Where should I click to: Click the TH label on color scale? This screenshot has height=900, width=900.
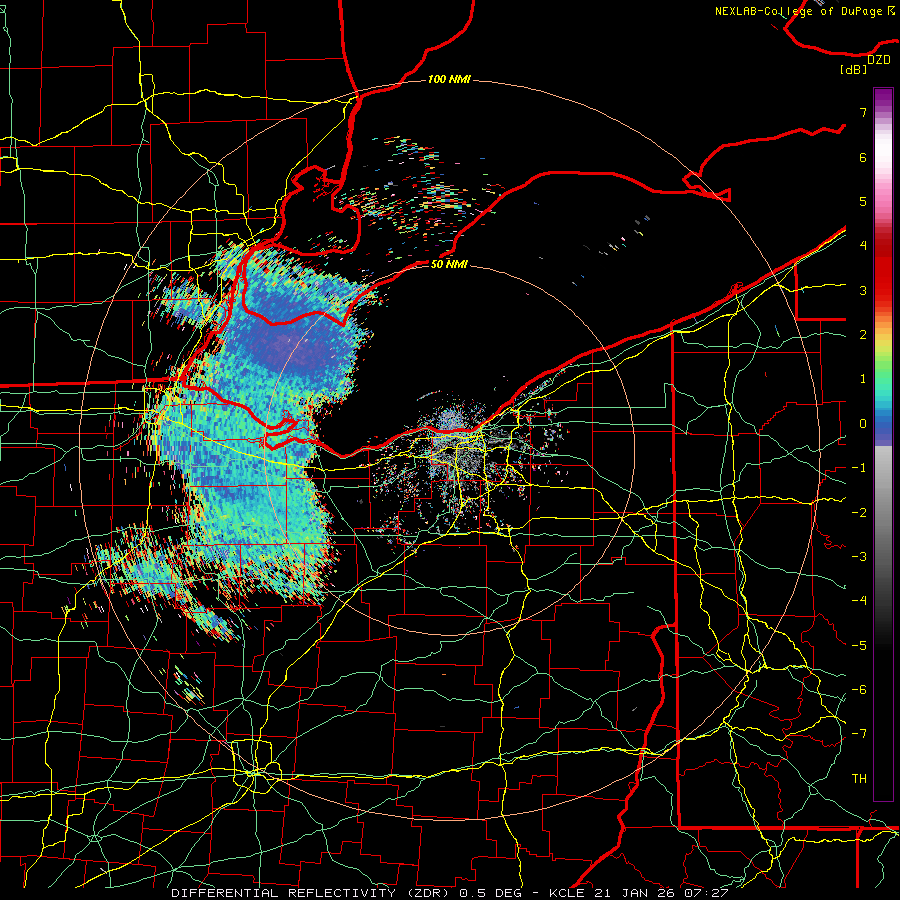click(x=859, y=778)
